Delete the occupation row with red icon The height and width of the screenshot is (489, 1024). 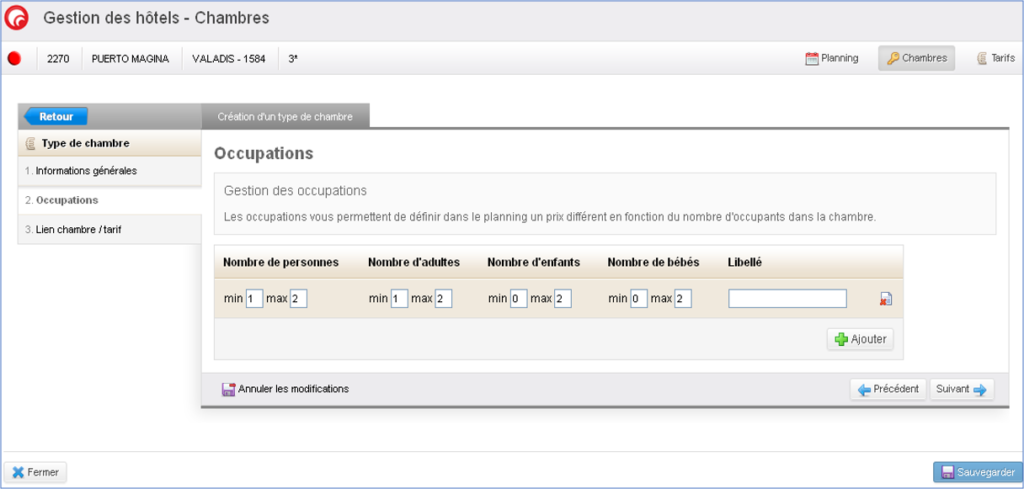(885, 299)
